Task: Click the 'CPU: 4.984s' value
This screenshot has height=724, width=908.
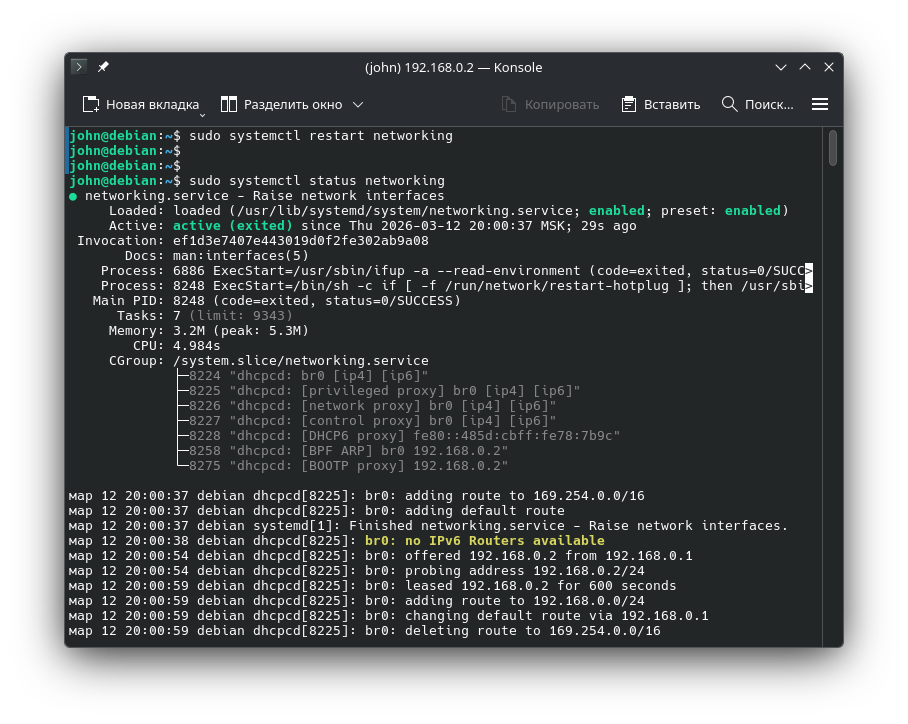Action: click(196, 346)
